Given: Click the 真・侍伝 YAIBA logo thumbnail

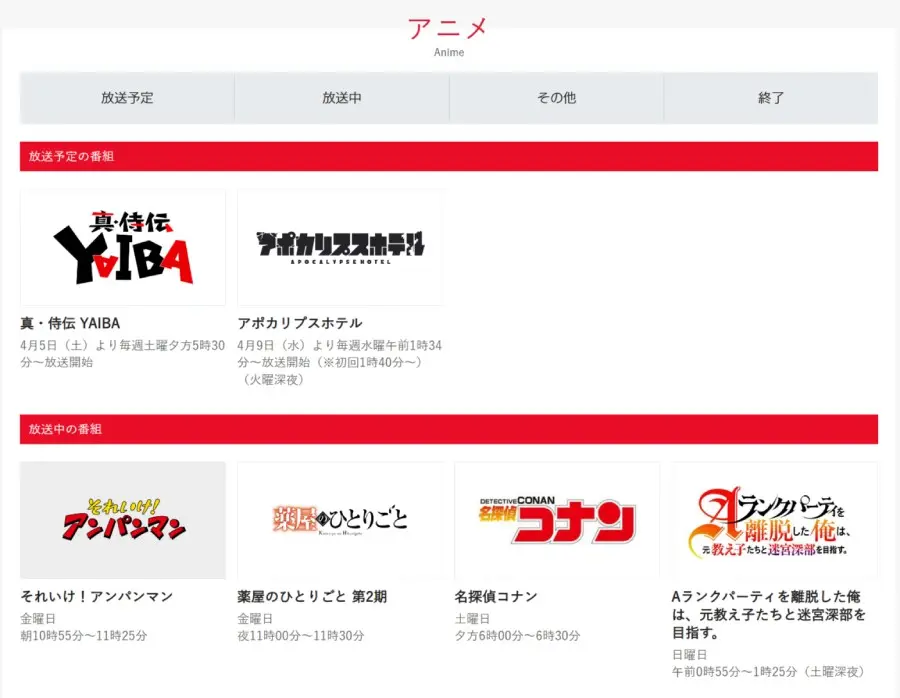Looking at the screenshot, I should coord(123,248).
